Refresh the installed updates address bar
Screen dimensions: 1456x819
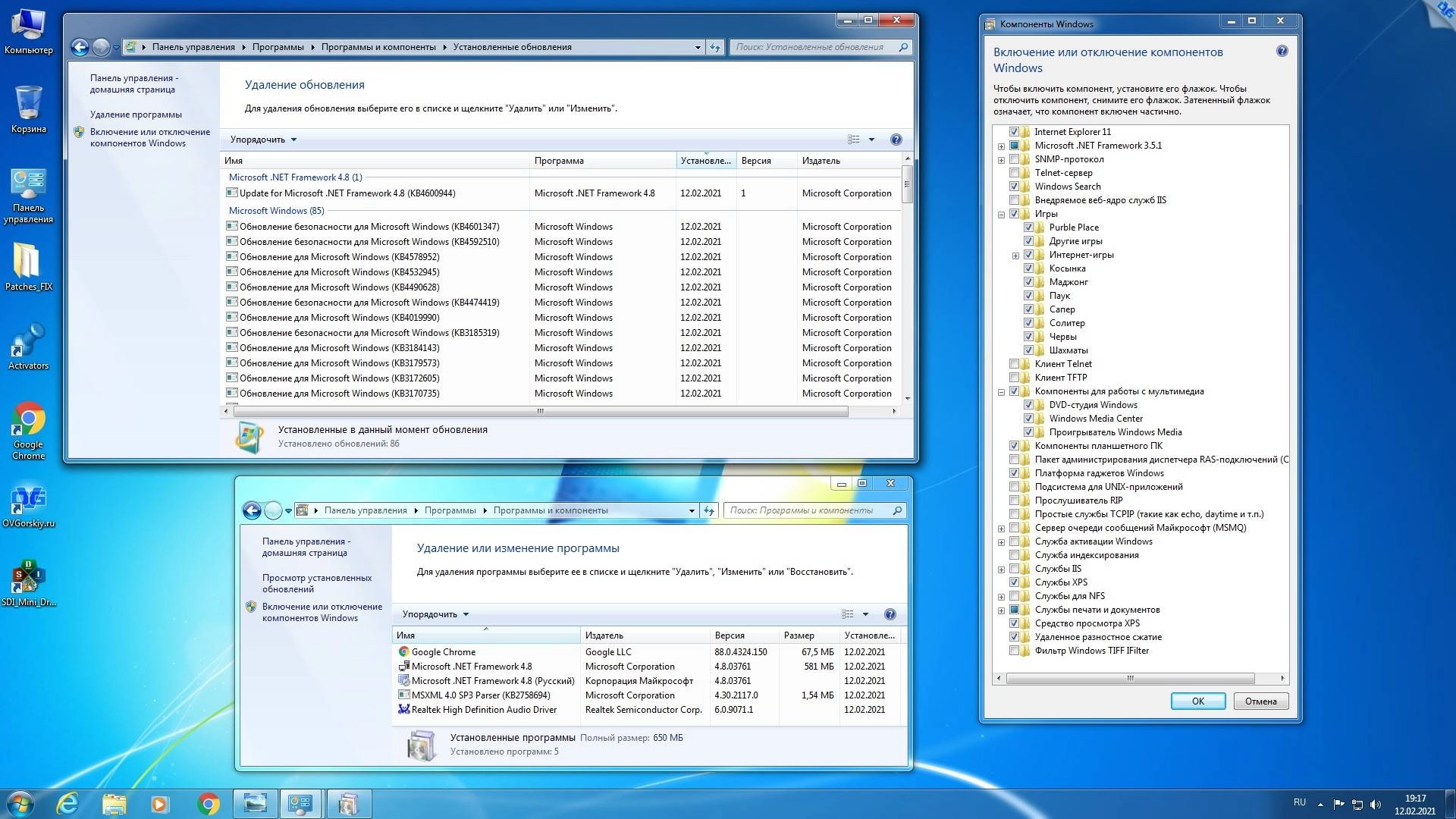(x=715, y=47)
